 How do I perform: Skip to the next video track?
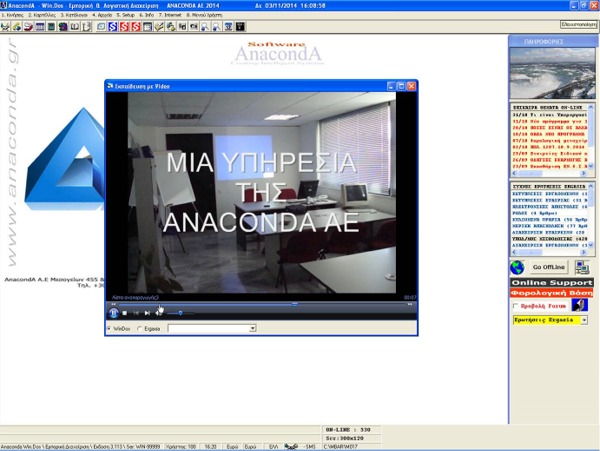147,313
